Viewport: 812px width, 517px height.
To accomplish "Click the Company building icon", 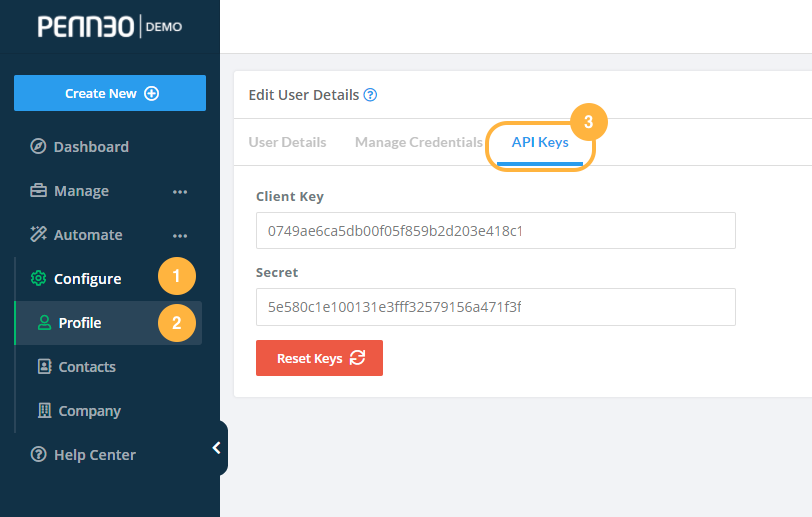I will point(45,411).
